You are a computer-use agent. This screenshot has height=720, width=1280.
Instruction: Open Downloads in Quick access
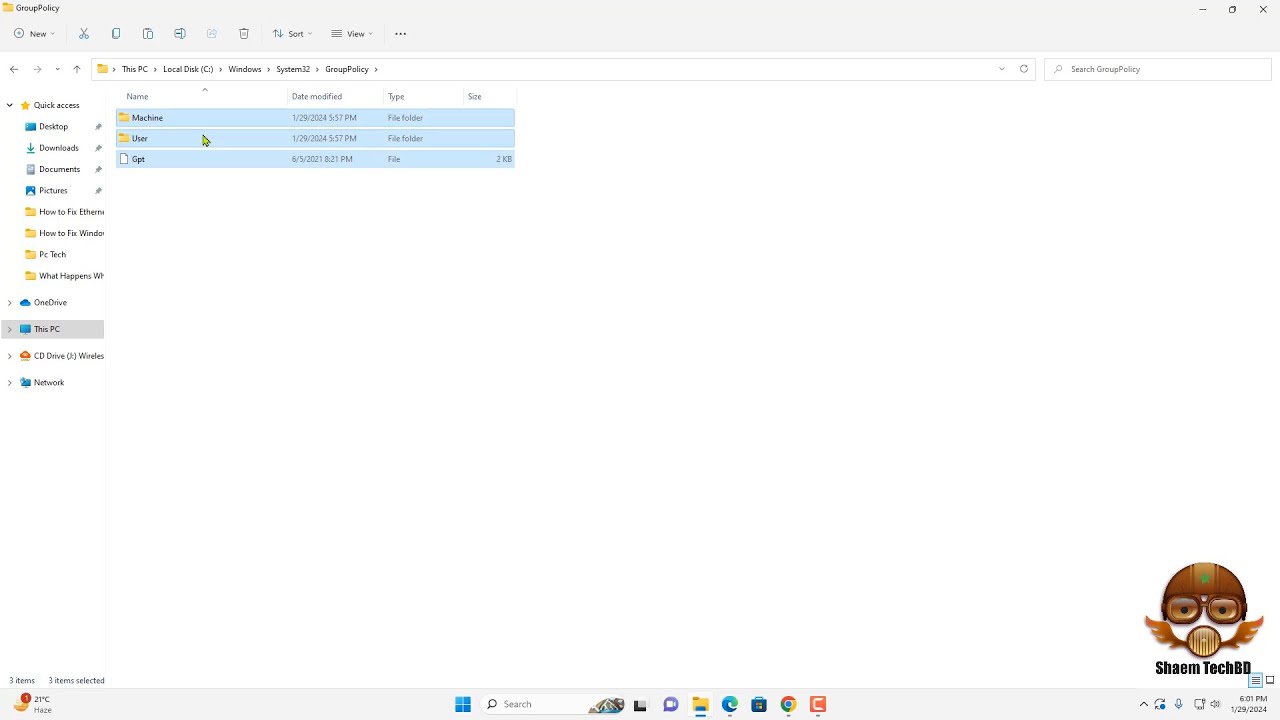58,148
